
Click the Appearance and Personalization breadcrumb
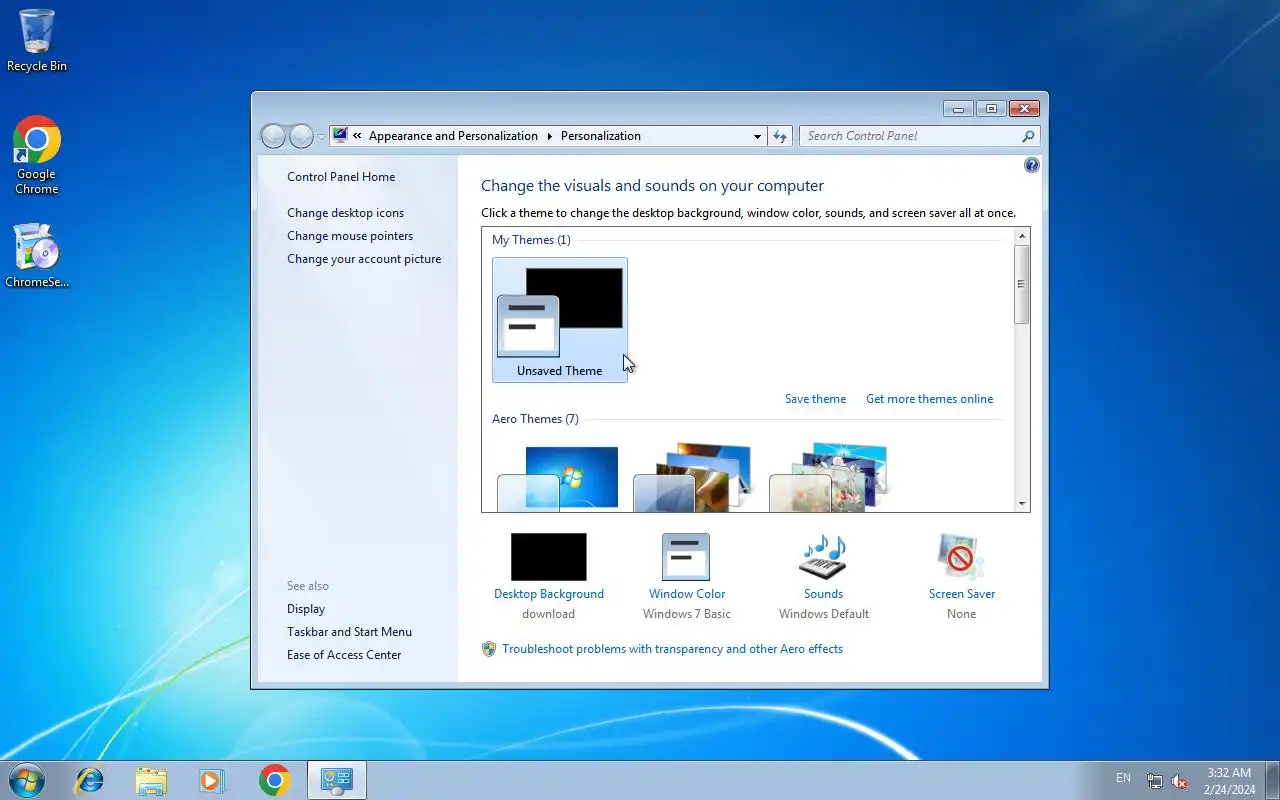[453, 136]
